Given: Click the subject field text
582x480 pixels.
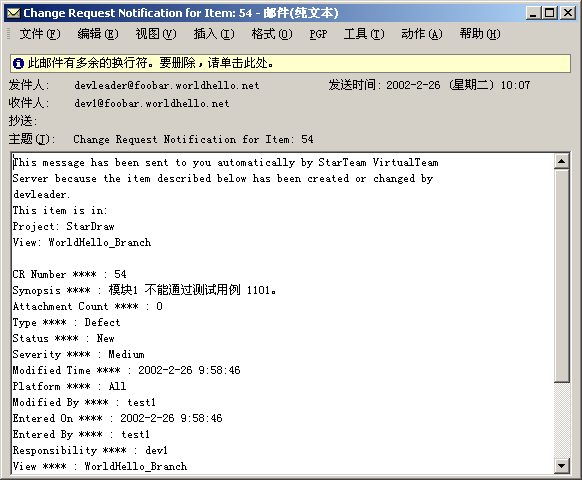Looking at the screenshot, I should point(193,139).
